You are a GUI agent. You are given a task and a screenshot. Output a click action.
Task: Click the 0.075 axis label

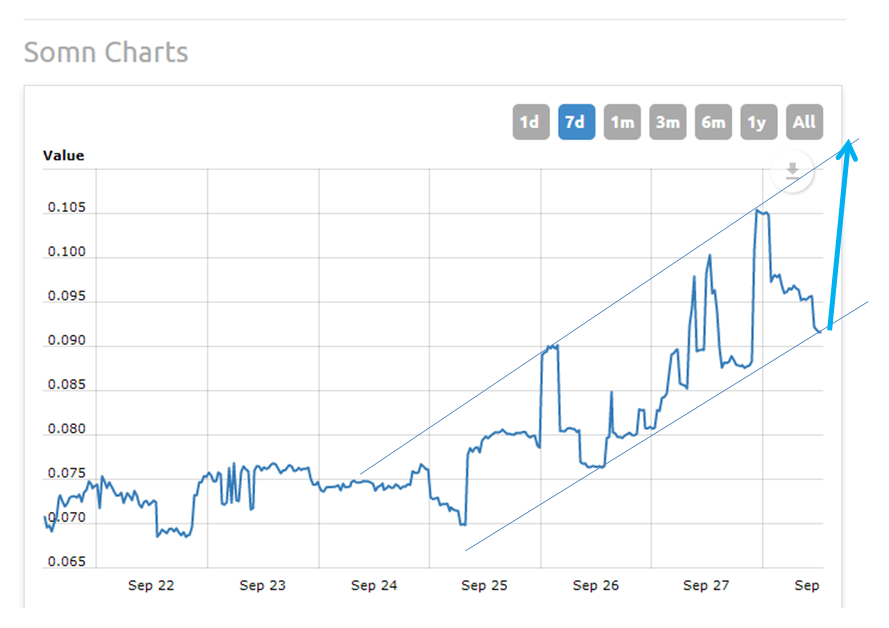66,473
